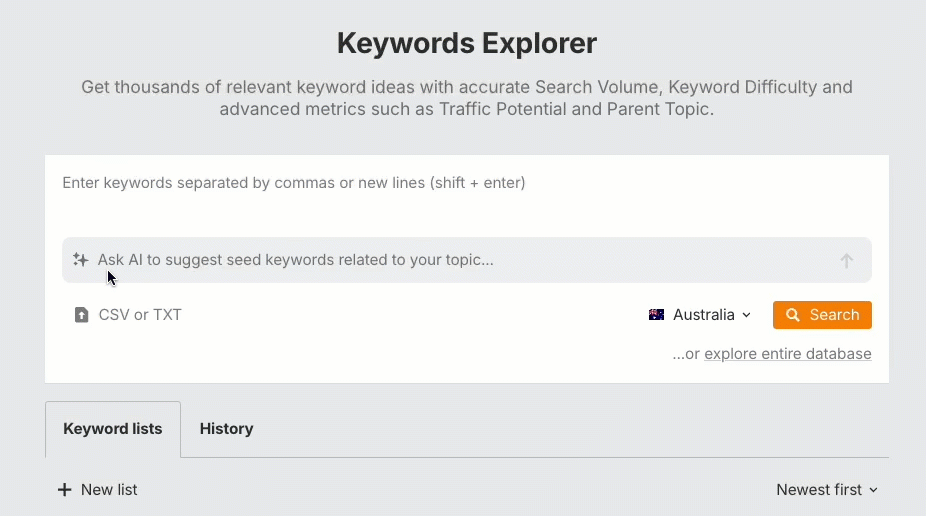Click the magnifier icon in the Search button
The width and height of the screenshot is (926, 516).
793,315
